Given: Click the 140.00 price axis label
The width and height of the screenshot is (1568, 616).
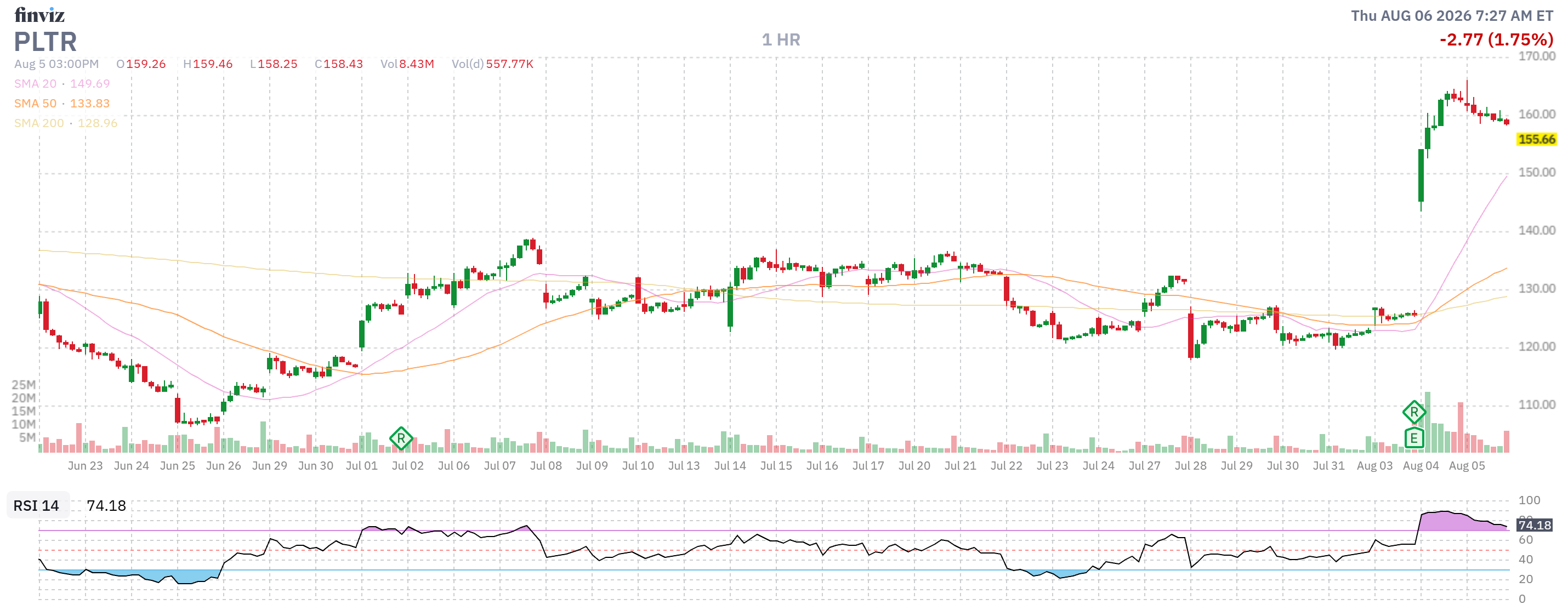Looking at the screenshot, I should pyautogui.click(x=1536, y=230).
